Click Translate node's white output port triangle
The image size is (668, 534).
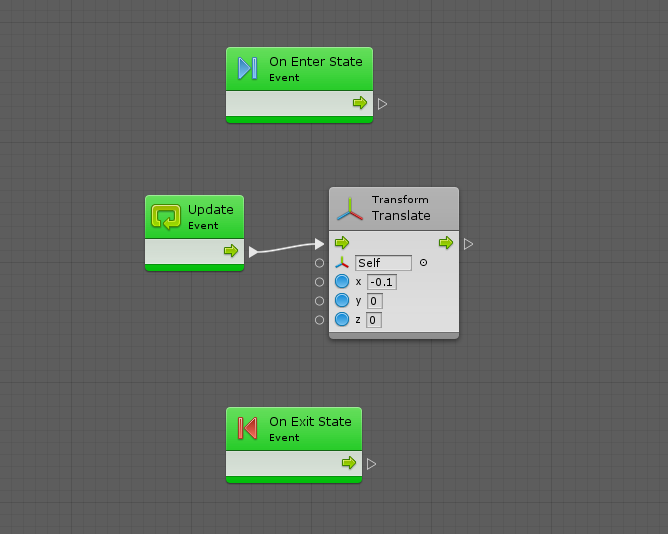click(469, 243)
